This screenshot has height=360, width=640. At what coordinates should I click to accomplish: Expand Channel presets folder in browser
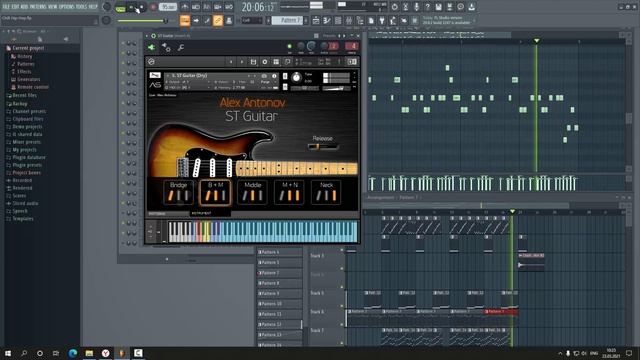pos(29,111)
